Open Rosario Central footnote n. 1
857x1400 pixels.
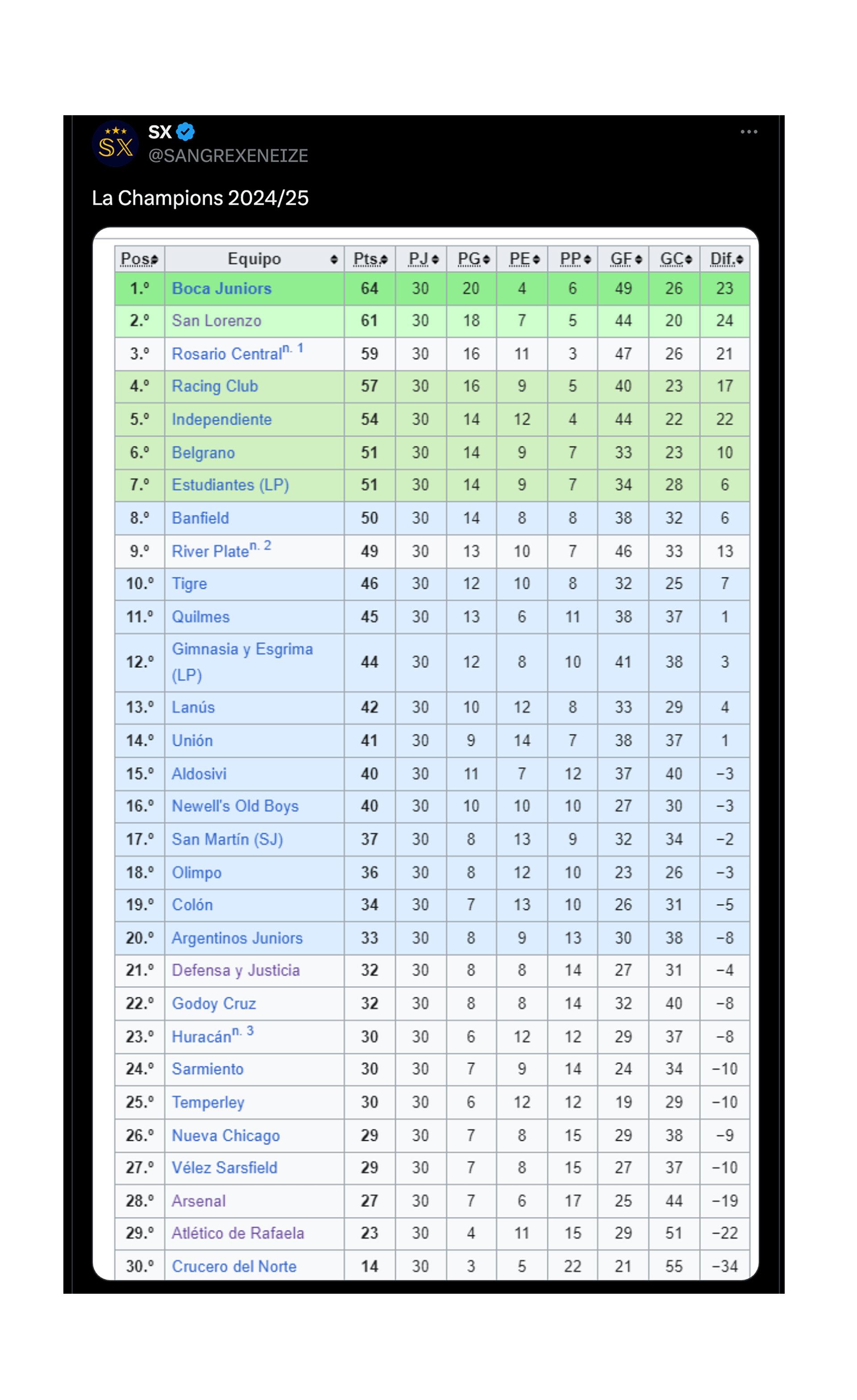(293, 348)
